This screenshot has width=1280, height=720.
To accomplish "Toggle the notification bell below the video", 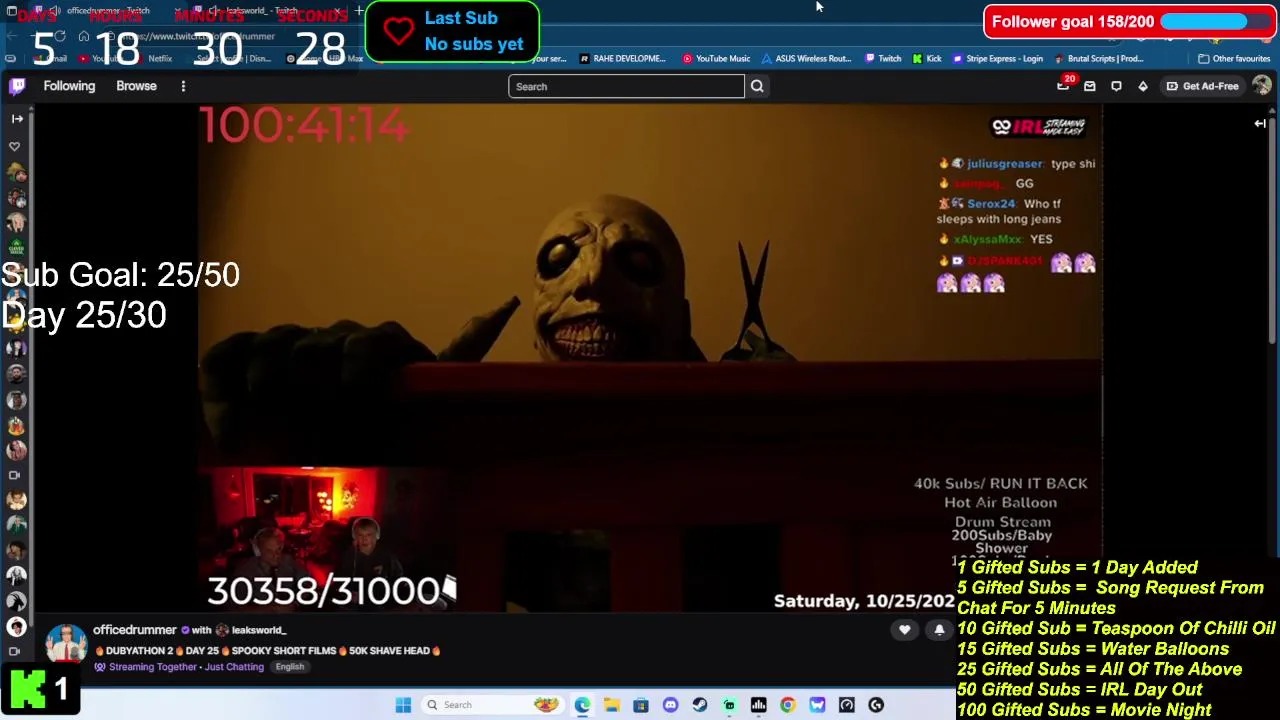I will [x=939, y=630].
